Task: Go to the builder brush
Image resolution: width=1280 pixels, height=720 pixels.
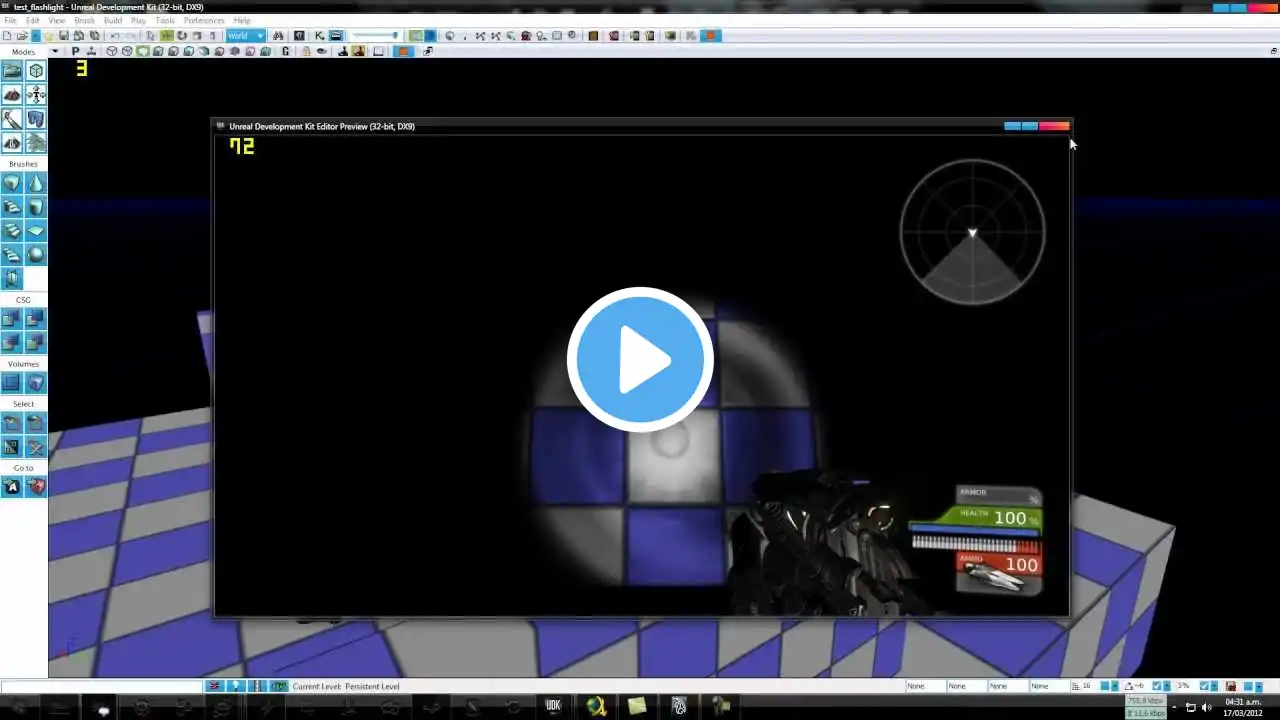Action: [36, 487]
